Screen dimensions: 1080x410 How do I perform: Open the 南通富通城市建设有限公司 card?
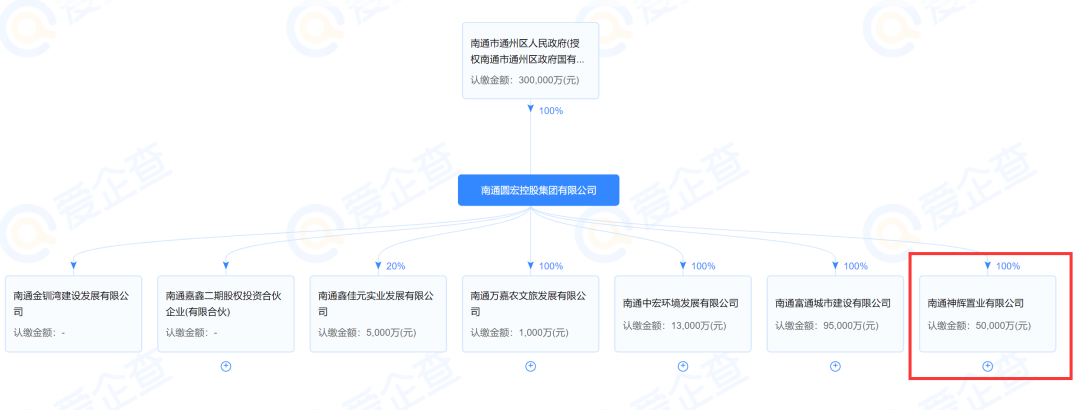[835, 314]
